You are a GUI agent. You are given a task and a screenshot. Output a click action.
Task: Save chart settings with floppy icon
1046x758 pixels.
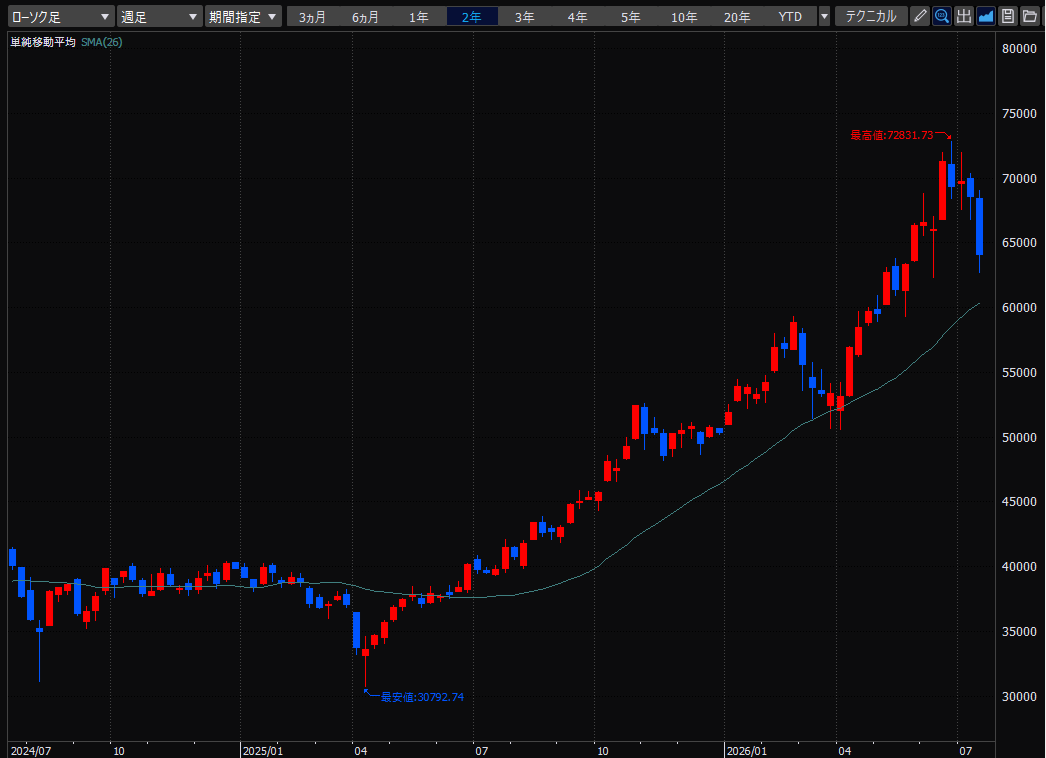[x=1007, y=16]
